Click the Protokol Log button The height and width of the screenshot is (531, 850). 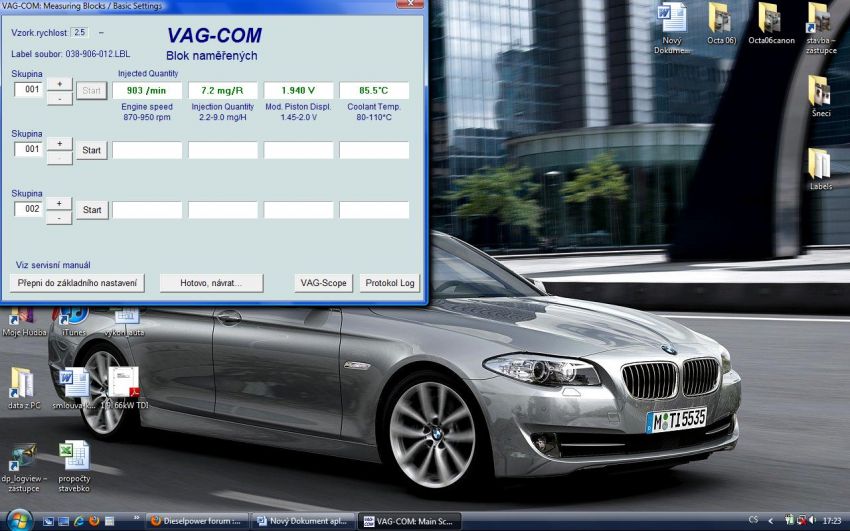(389, 283)
